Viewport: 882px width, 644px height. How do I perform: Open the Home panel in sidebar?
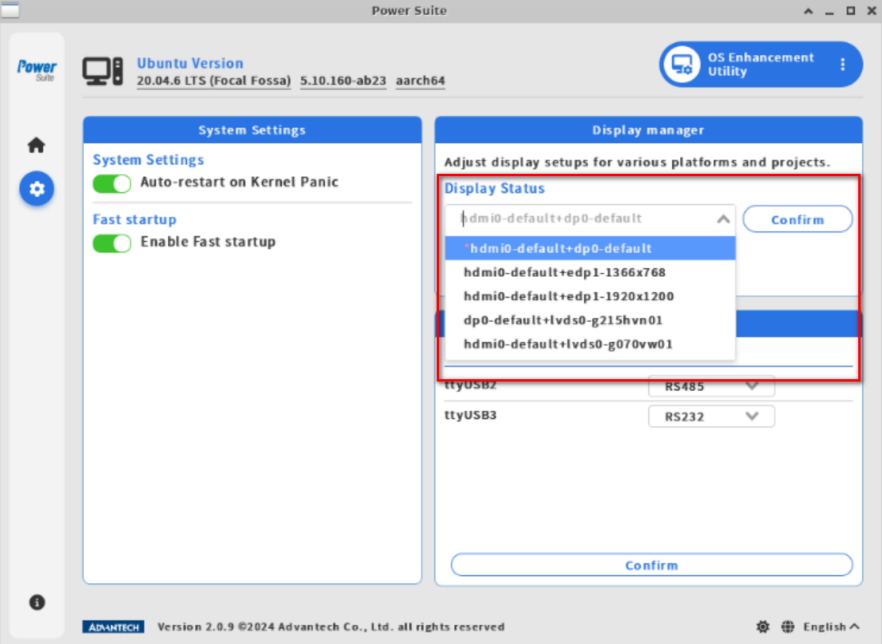pos(36,144)
